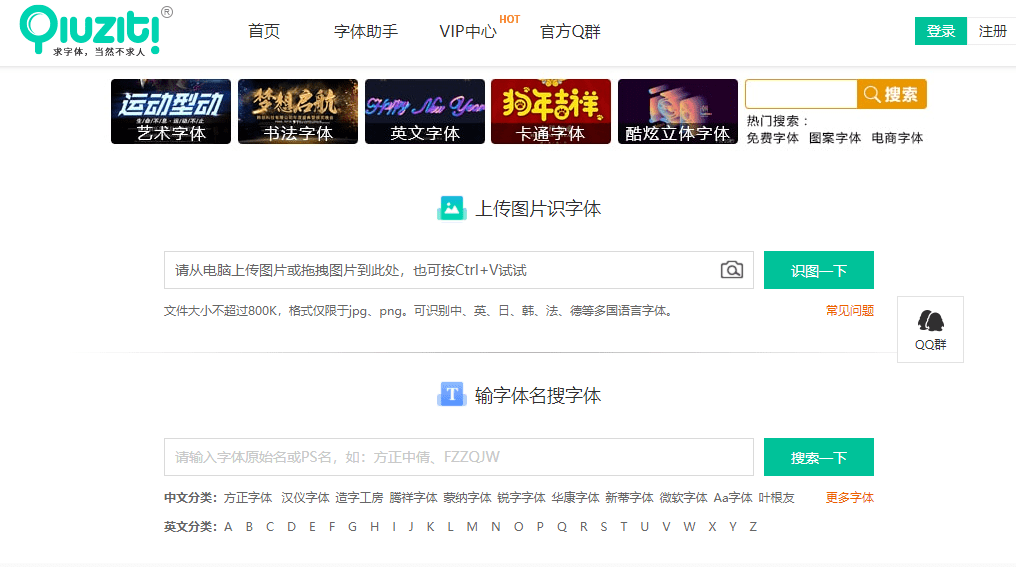Open the QQ群 penguin floating widget

930,329
